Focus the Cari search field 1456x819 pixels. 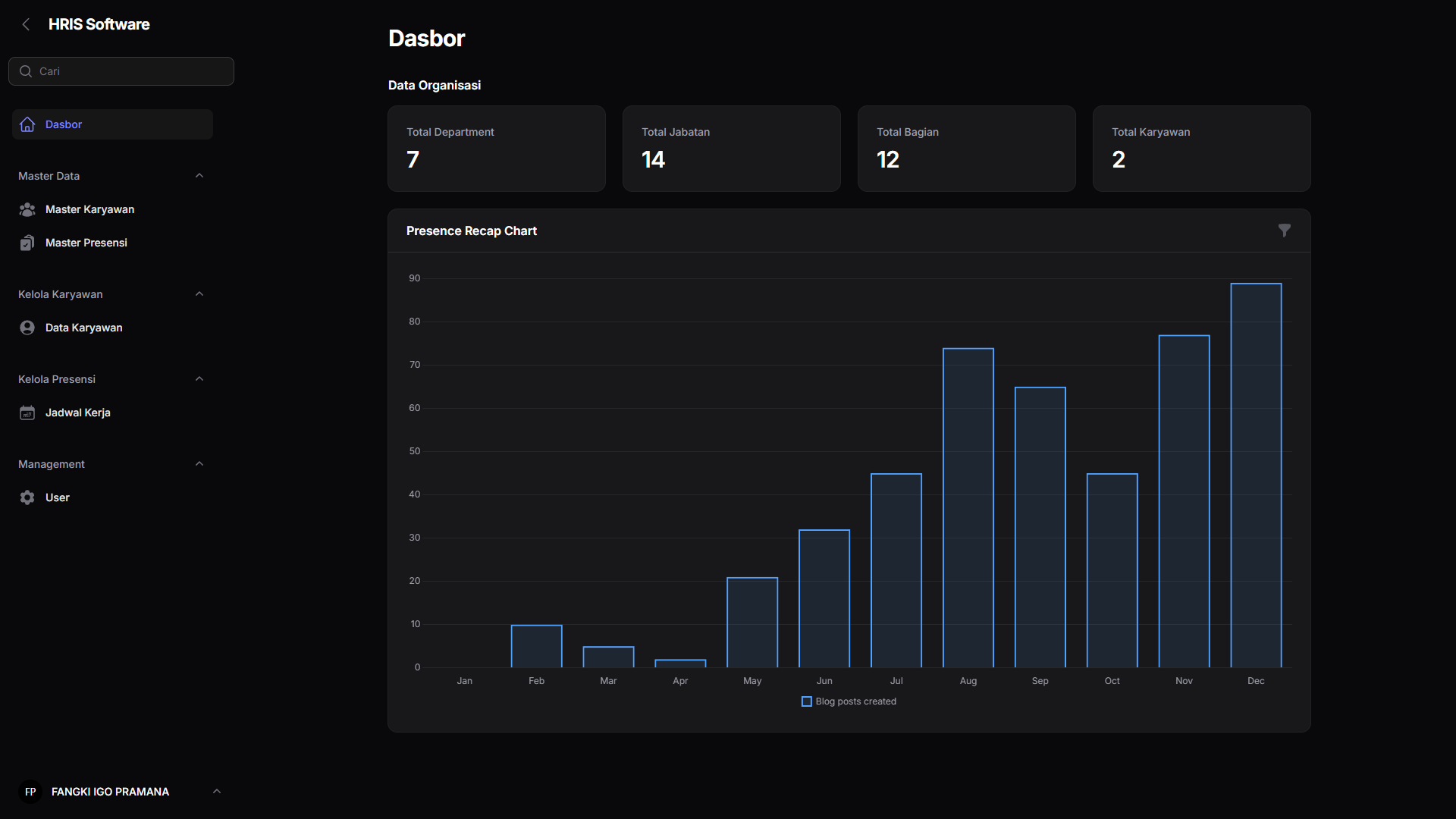tap(129, 71)
